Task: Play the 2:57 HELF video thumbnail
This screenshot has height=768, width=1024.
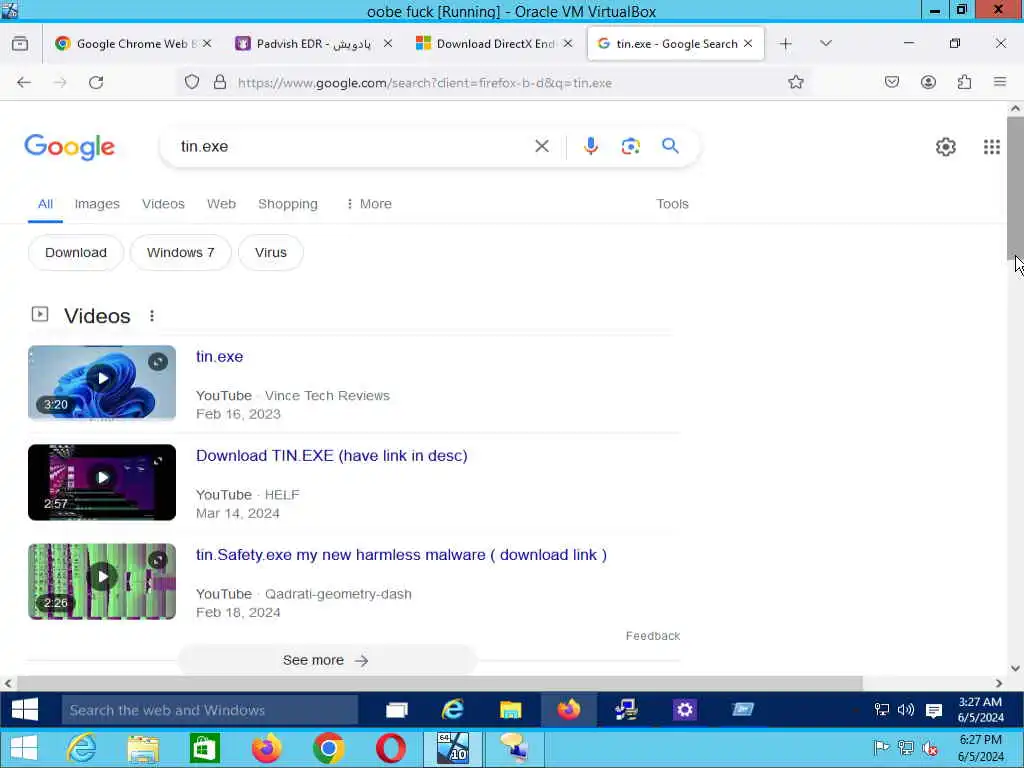Action: tap(102, 482)
